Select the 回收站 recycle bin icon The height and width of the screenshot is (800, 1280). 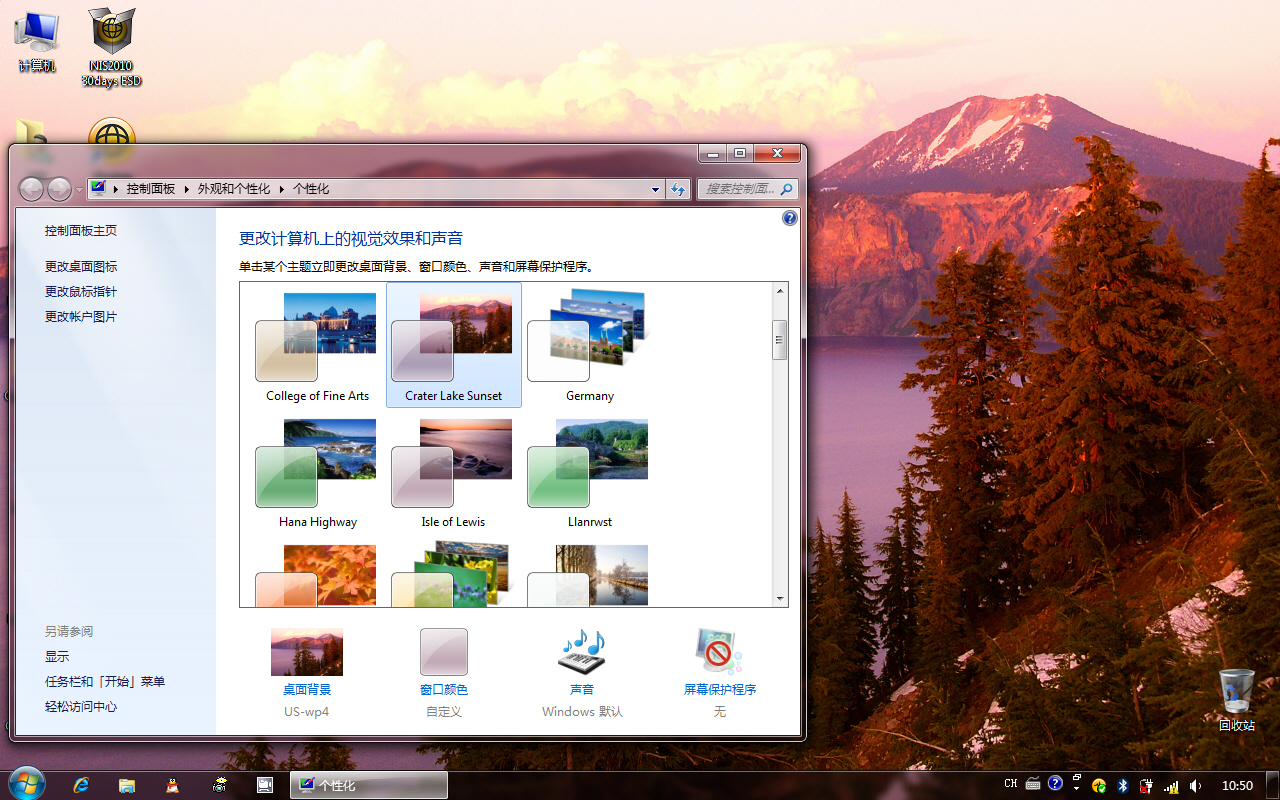click(1237, 700)
